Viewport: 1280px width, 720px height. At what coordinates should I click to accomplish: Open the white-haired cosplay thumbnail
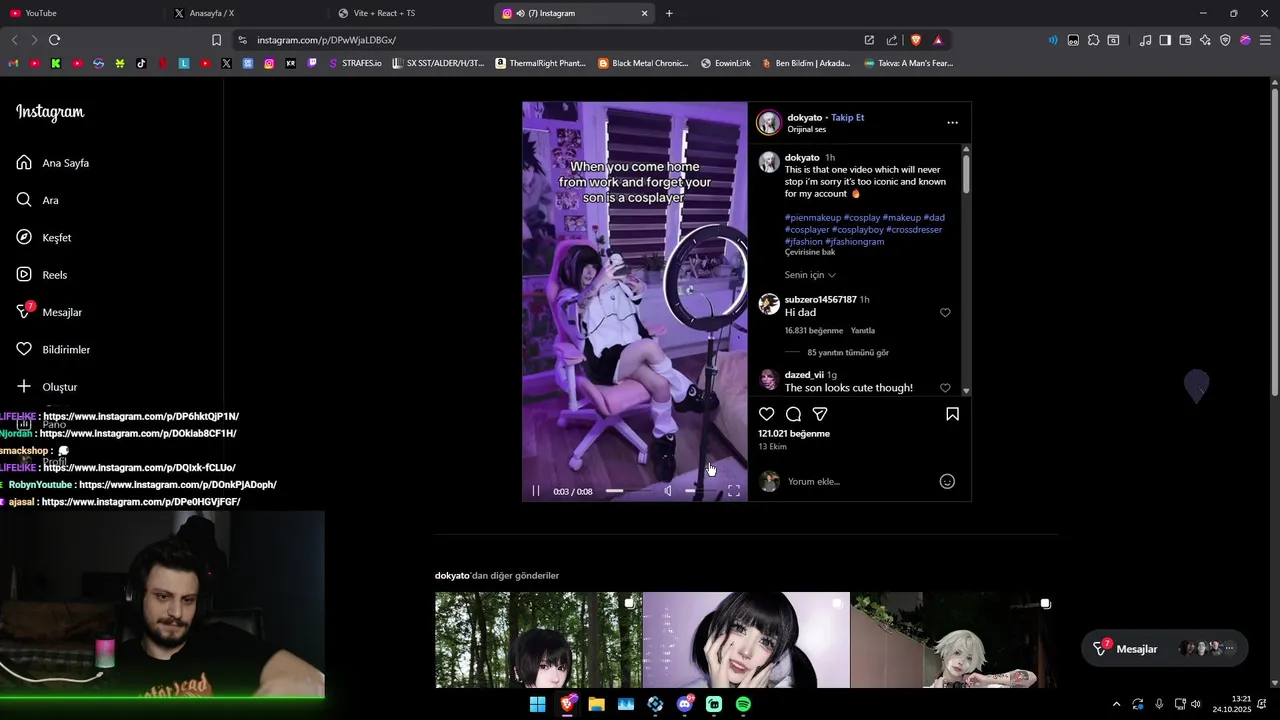pos(954,640)
